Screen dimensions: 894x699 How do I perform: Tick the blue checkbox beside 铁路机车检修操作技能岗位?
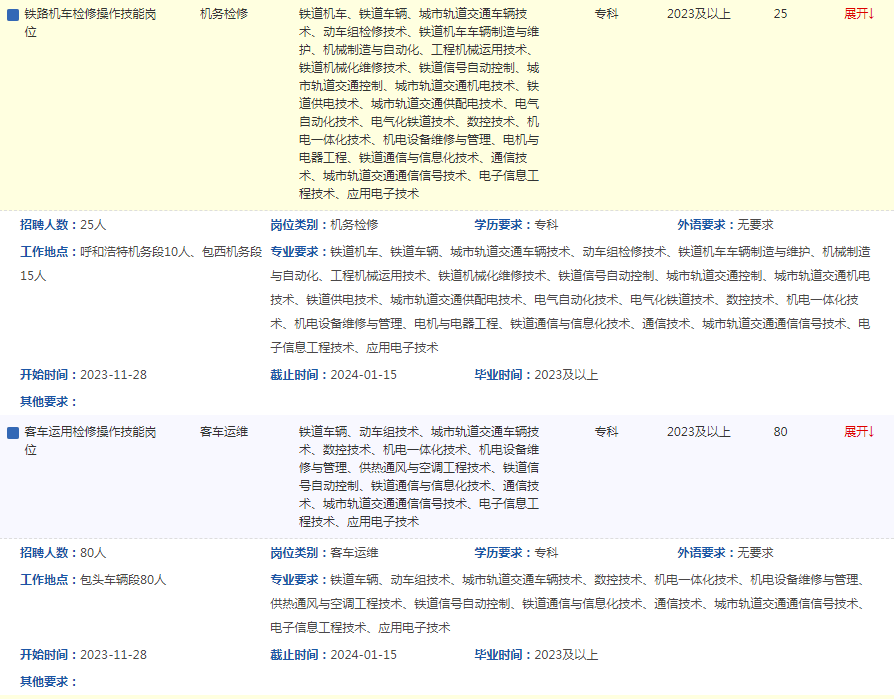(13, 15)
